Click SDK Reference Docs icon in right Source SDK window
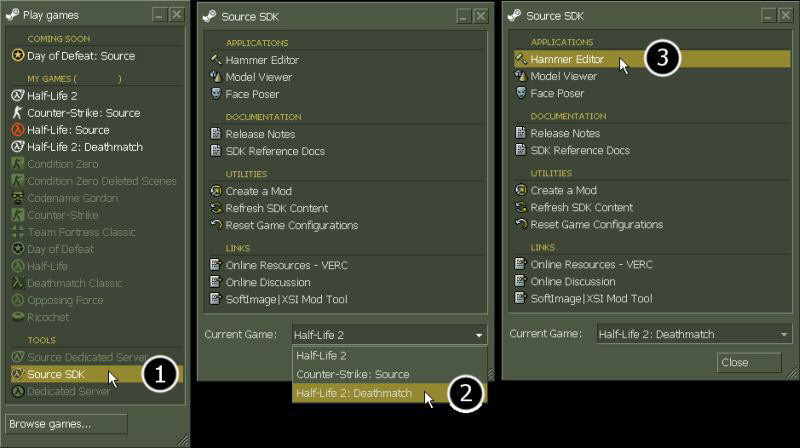This screenshot has width=800, height=448. [520, 150]
